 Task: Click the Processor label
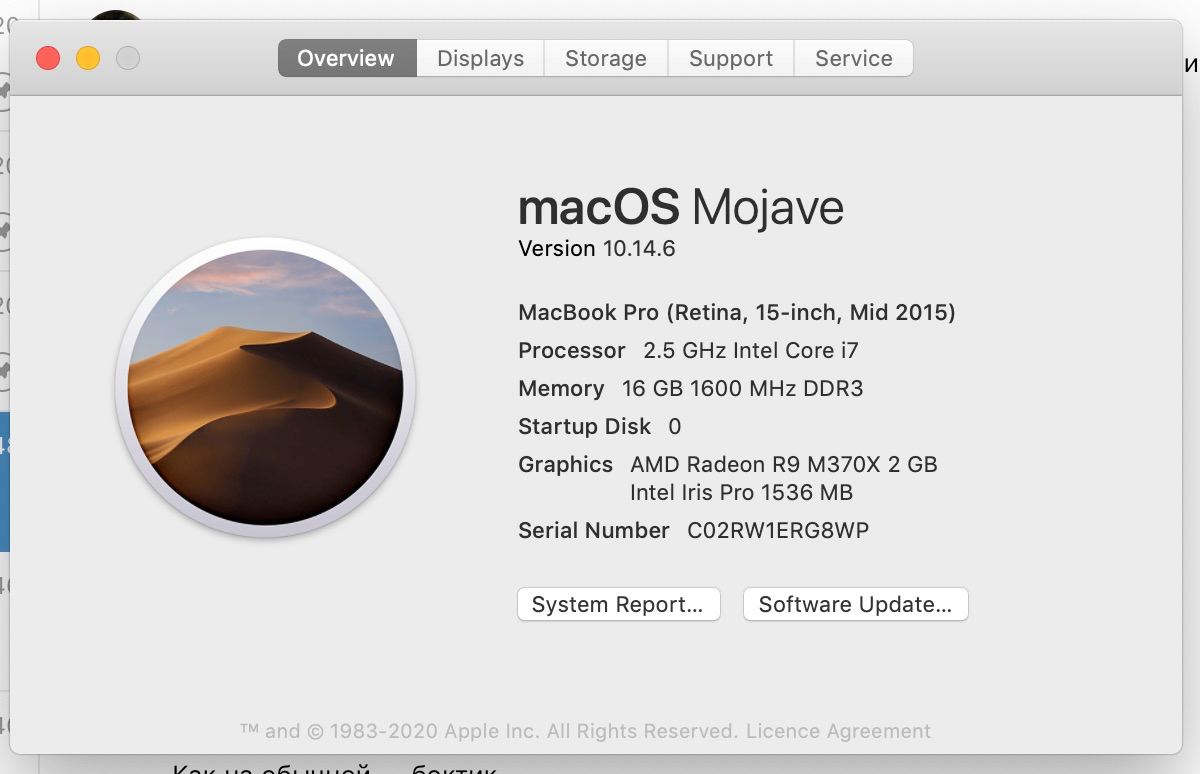(x=572, y=351)
